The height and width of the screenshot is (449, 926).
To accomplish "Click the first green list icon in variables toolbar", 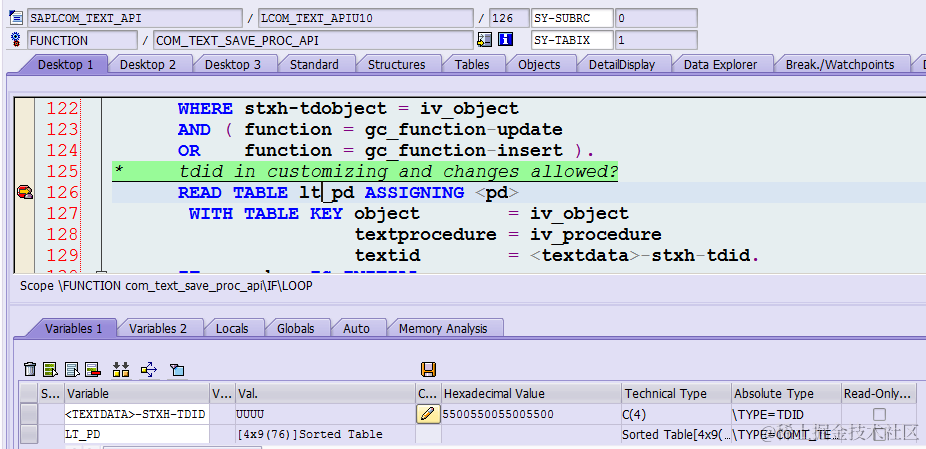I will 51,370.
